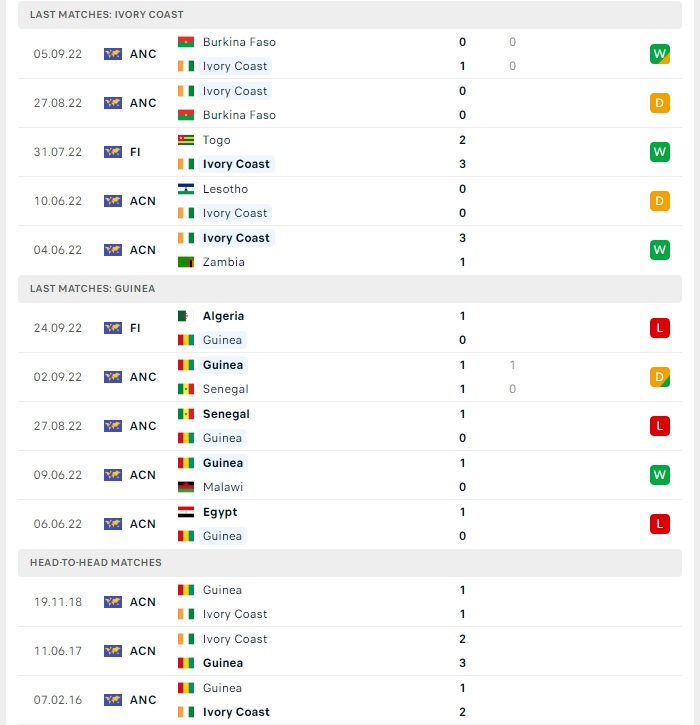The image size is (700, 725).
Task: Click the Egypt flag icon
Action: pos(186,512)
